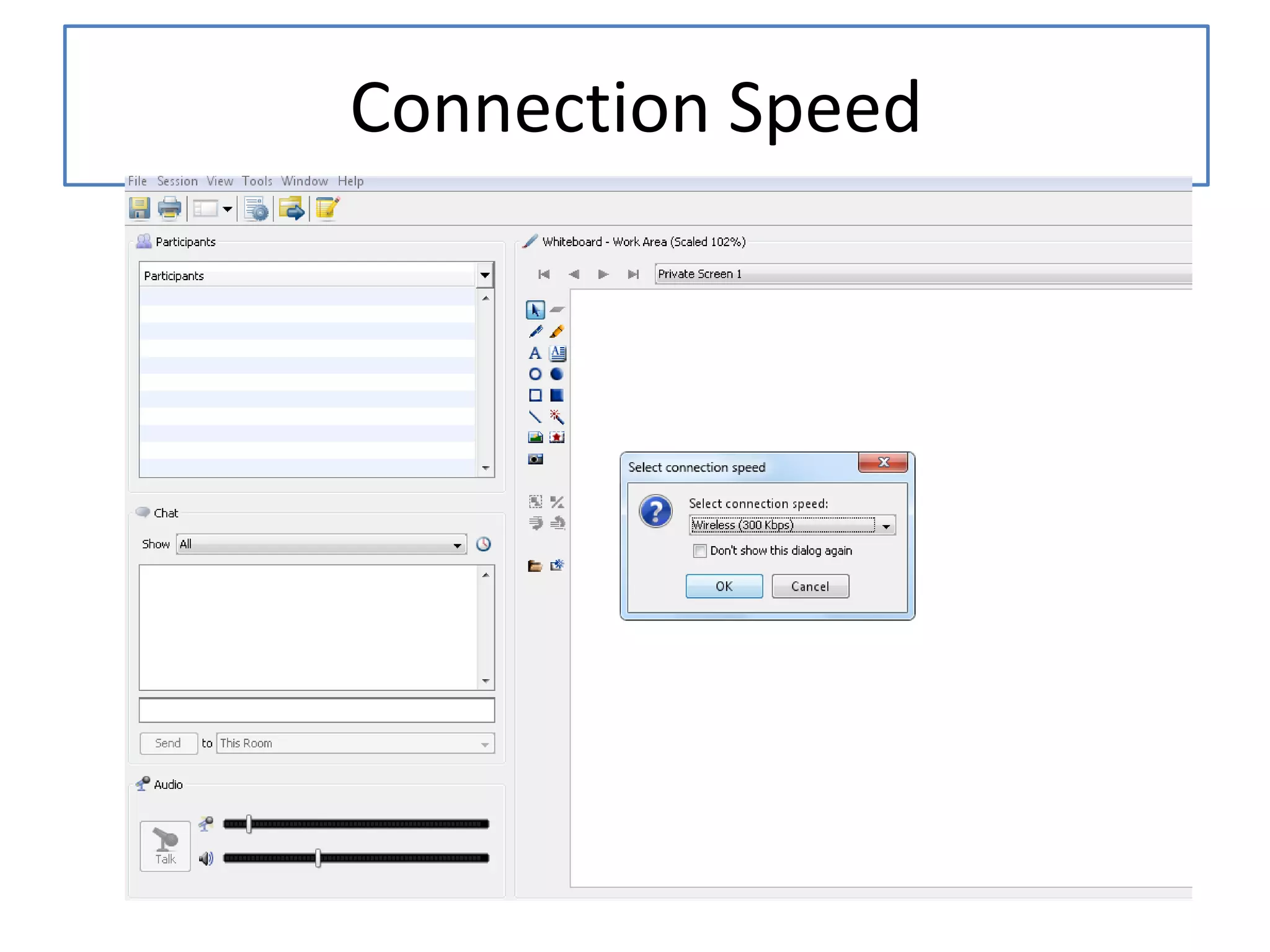This screenshot has width=1270, height=952.
Task: Select the arrow selection tool
Action: [x=535, y=310]
